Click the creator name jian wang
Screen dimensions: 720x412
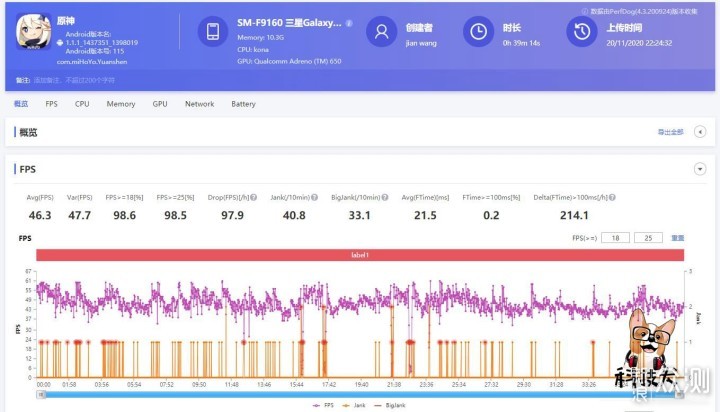[x=421, y=43]
